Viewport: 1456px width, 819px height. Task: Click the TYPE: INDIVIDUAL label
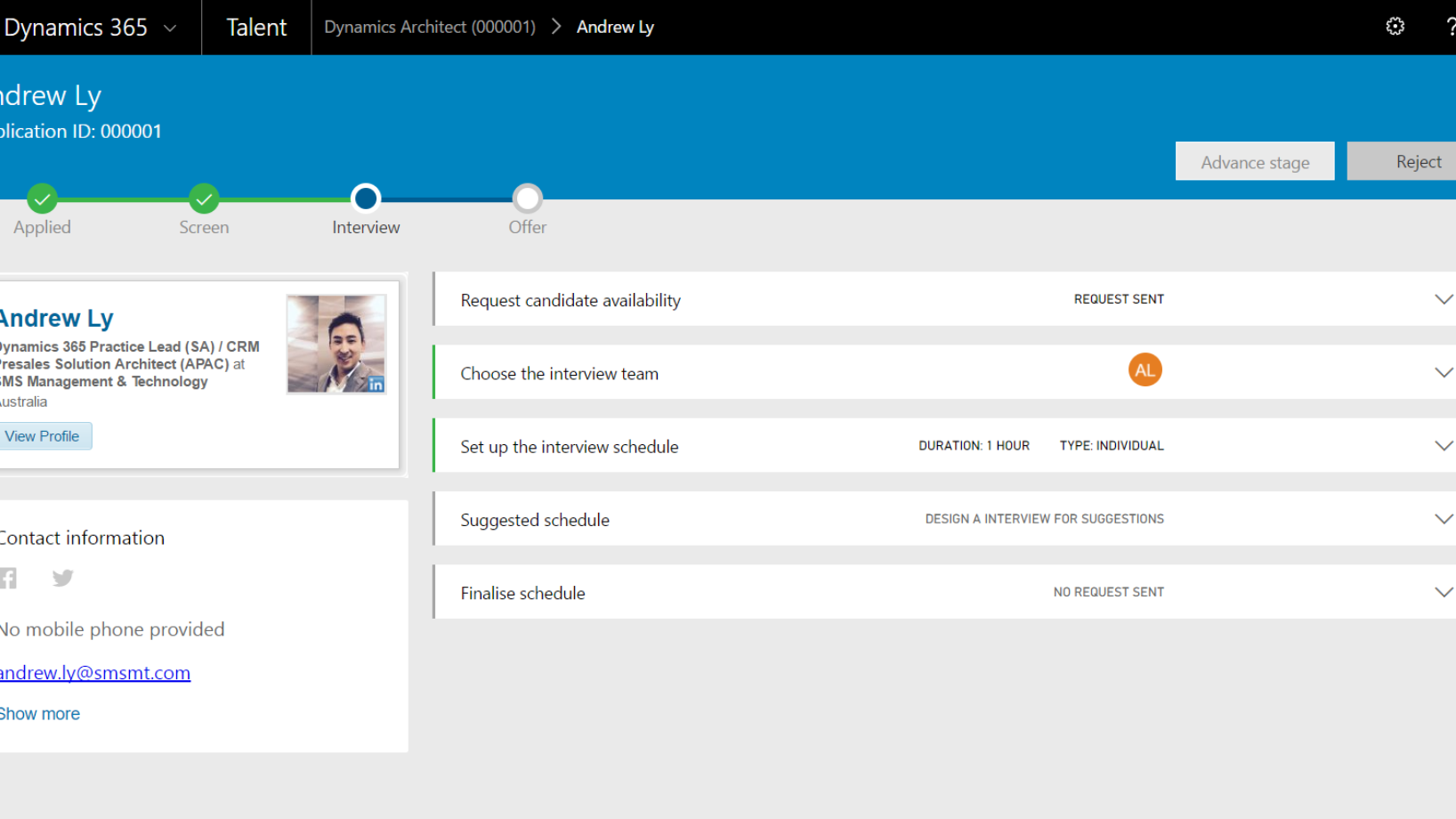(x=1112, y=445)
